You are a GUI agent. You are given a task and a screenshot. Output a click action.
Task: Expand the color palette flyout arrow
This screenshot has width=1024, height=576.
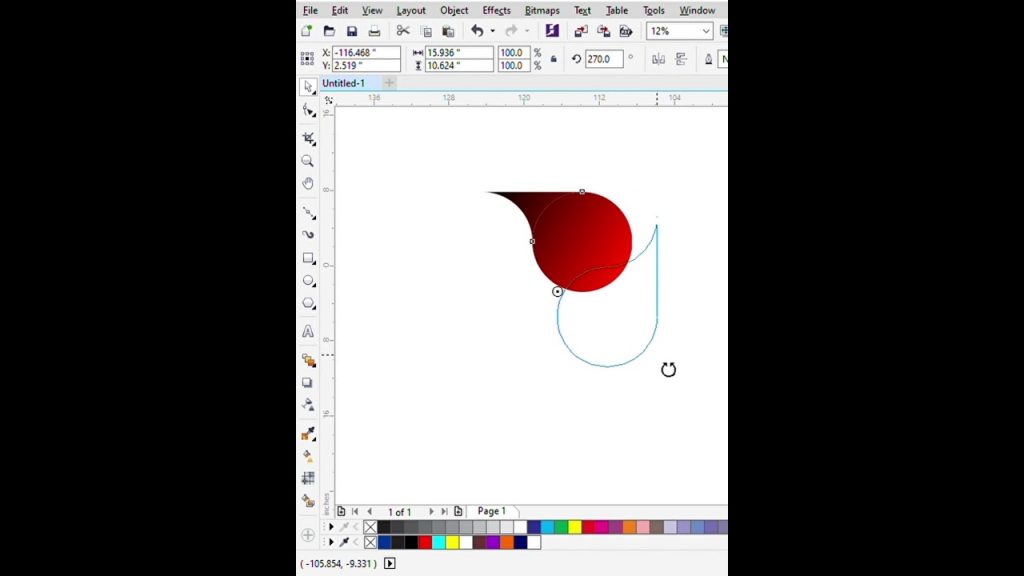point(331,527)
